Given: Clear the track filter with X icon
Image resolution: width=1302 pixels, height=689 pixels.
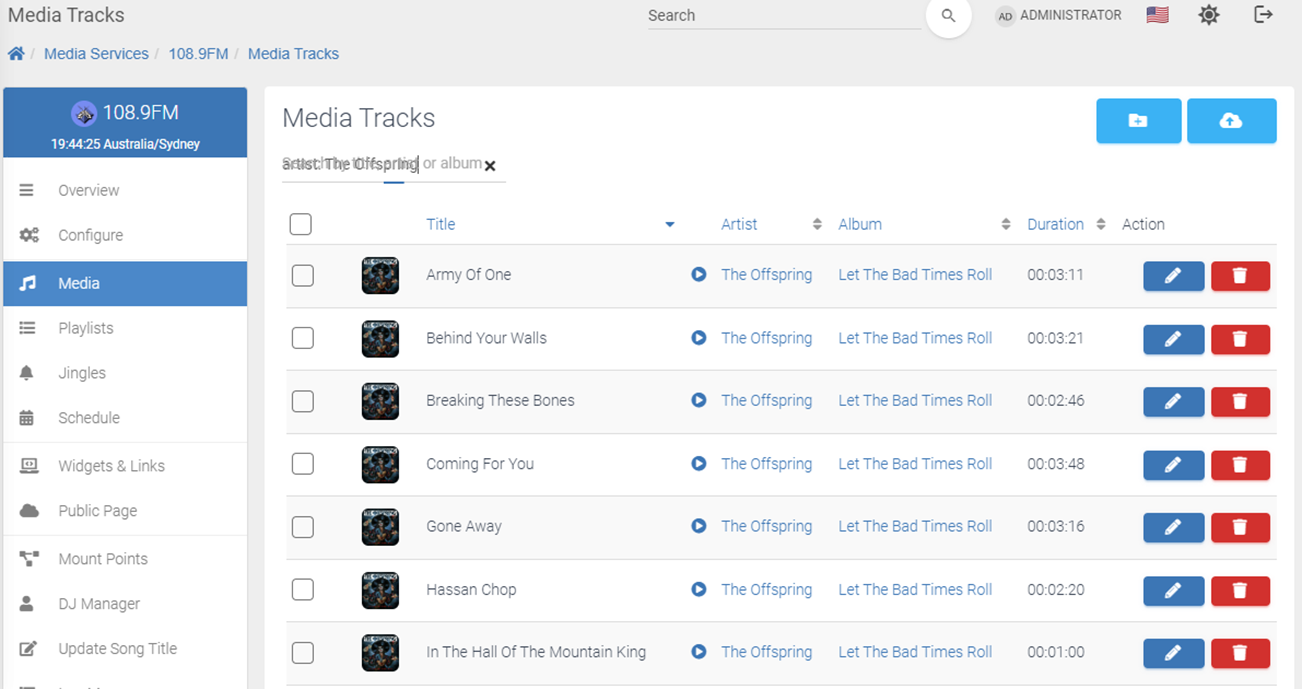Looking at the screenshot, I should coord(490,166).
